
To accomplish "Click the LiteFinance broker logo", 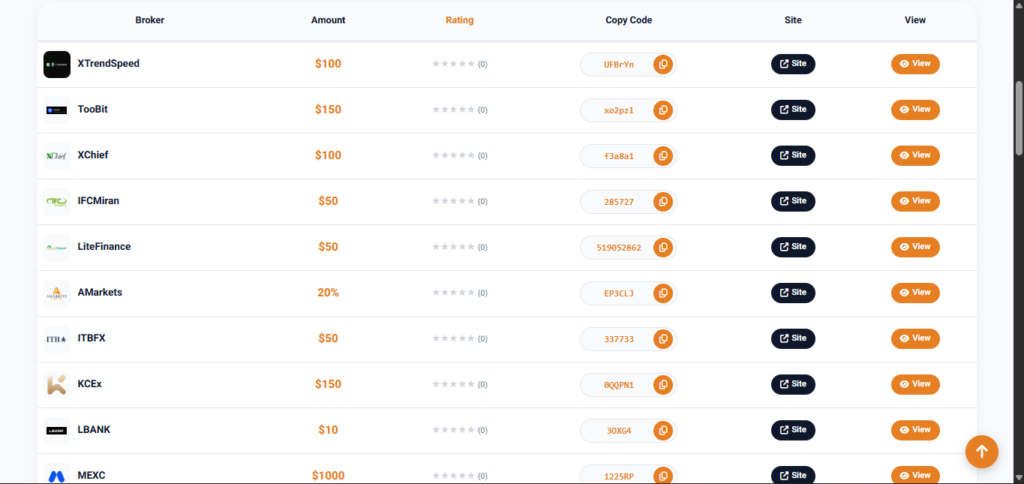I will 57,247.
